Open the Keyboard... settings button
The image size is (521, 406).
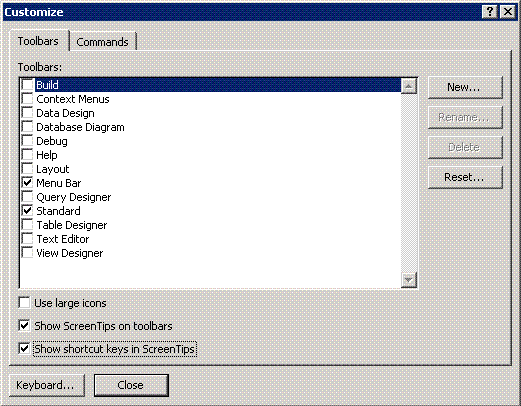click(47, 385)
